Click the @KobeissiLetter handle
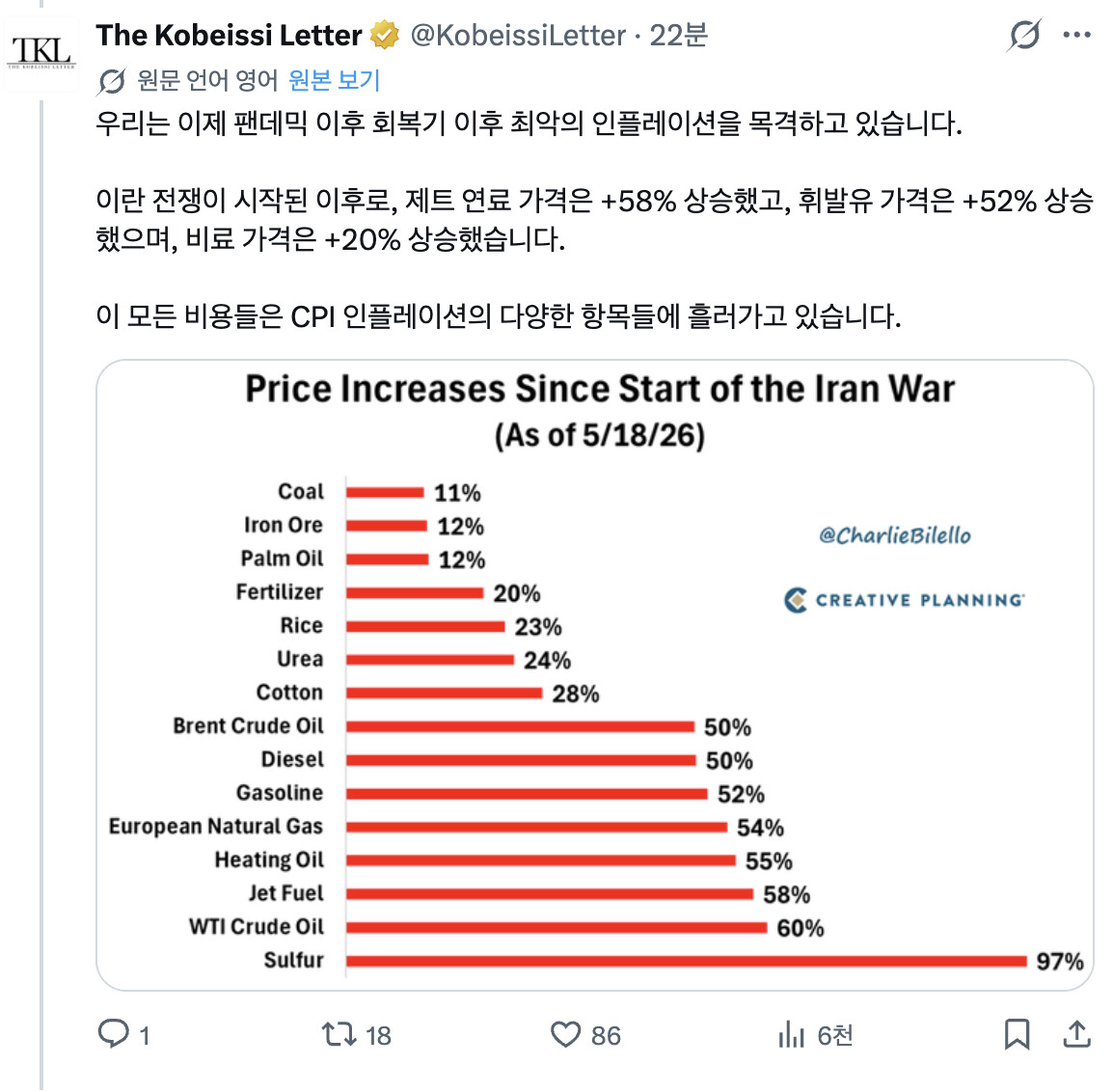Screen dimensions: 1113x1092 [518, 35]
